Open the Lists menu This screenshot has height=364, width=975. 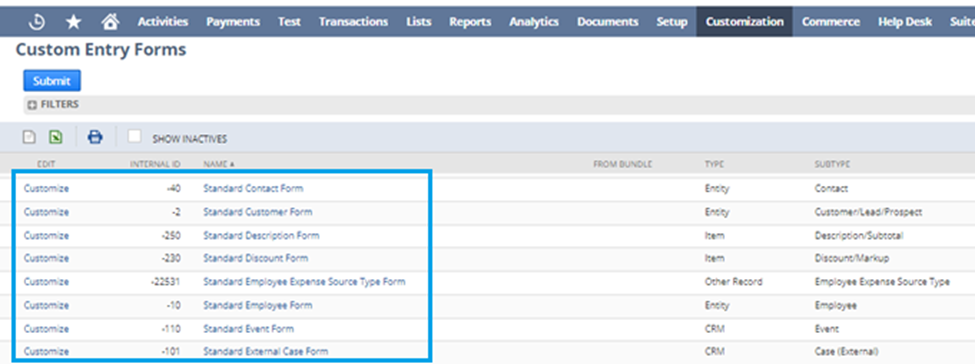(x=418, y=22)
